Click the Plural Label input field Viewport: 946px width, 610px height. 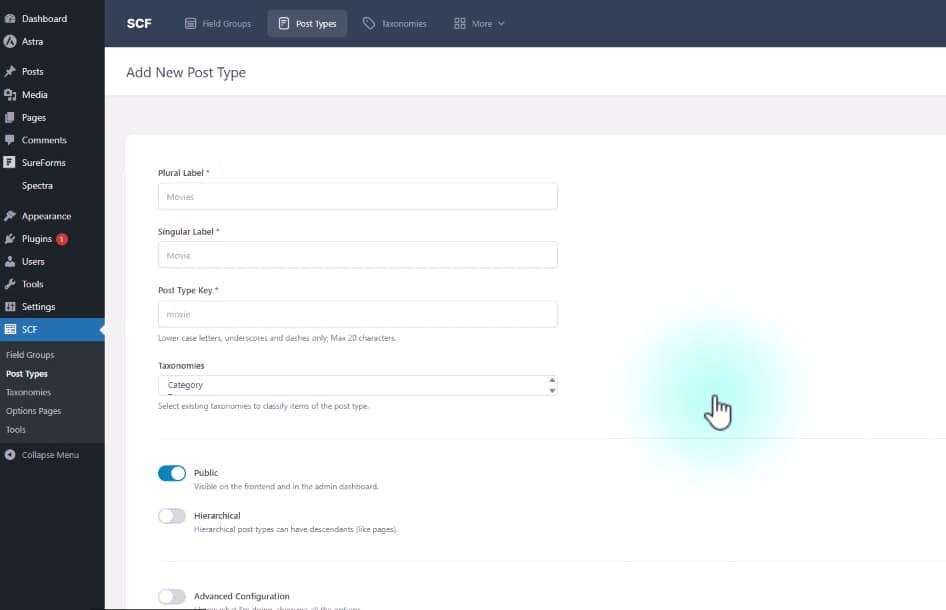(x=357, y=197)
